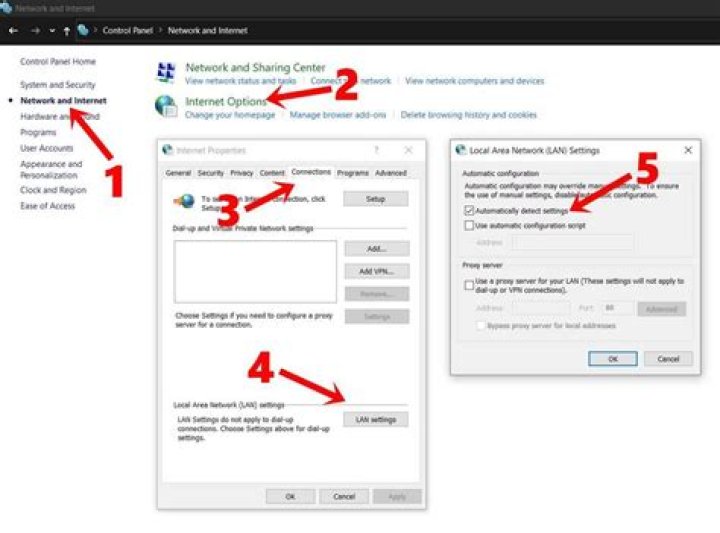This screenshot has height=533, width=720.
Task: Toggle Automatically detect settings checkbox
Action: tap(469, 210)
